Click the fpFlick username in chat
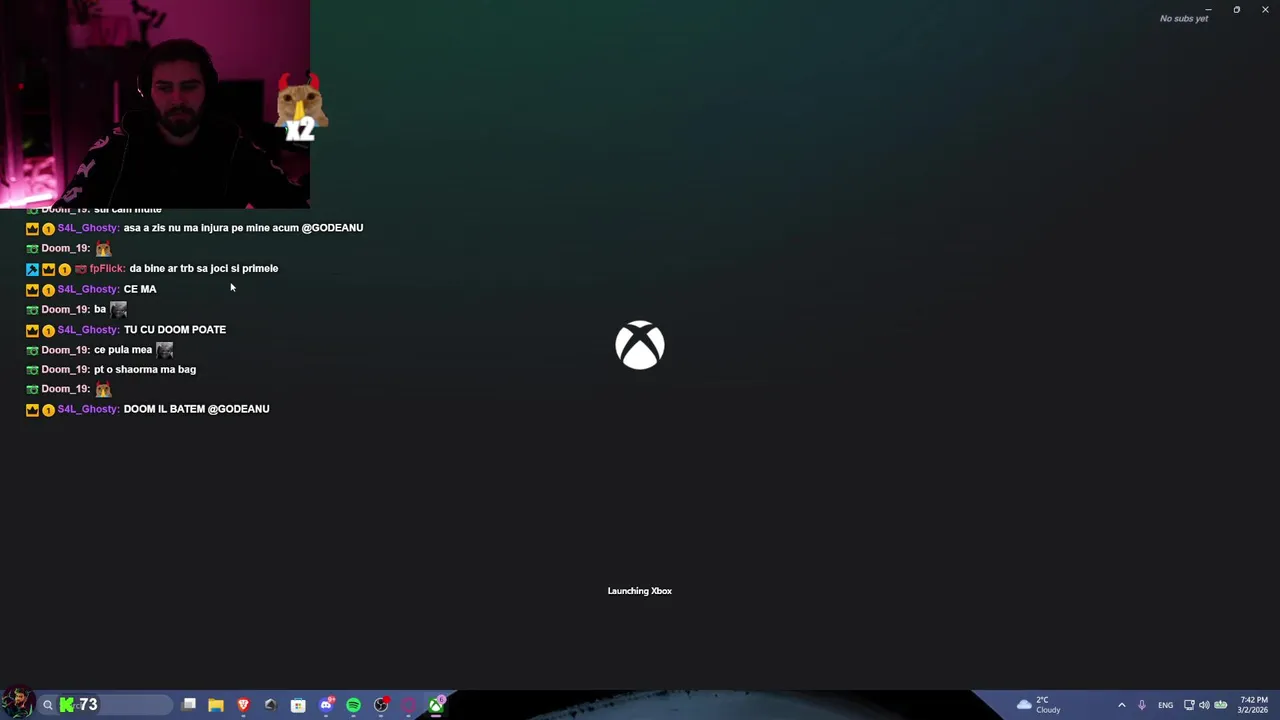 point(107,268)
